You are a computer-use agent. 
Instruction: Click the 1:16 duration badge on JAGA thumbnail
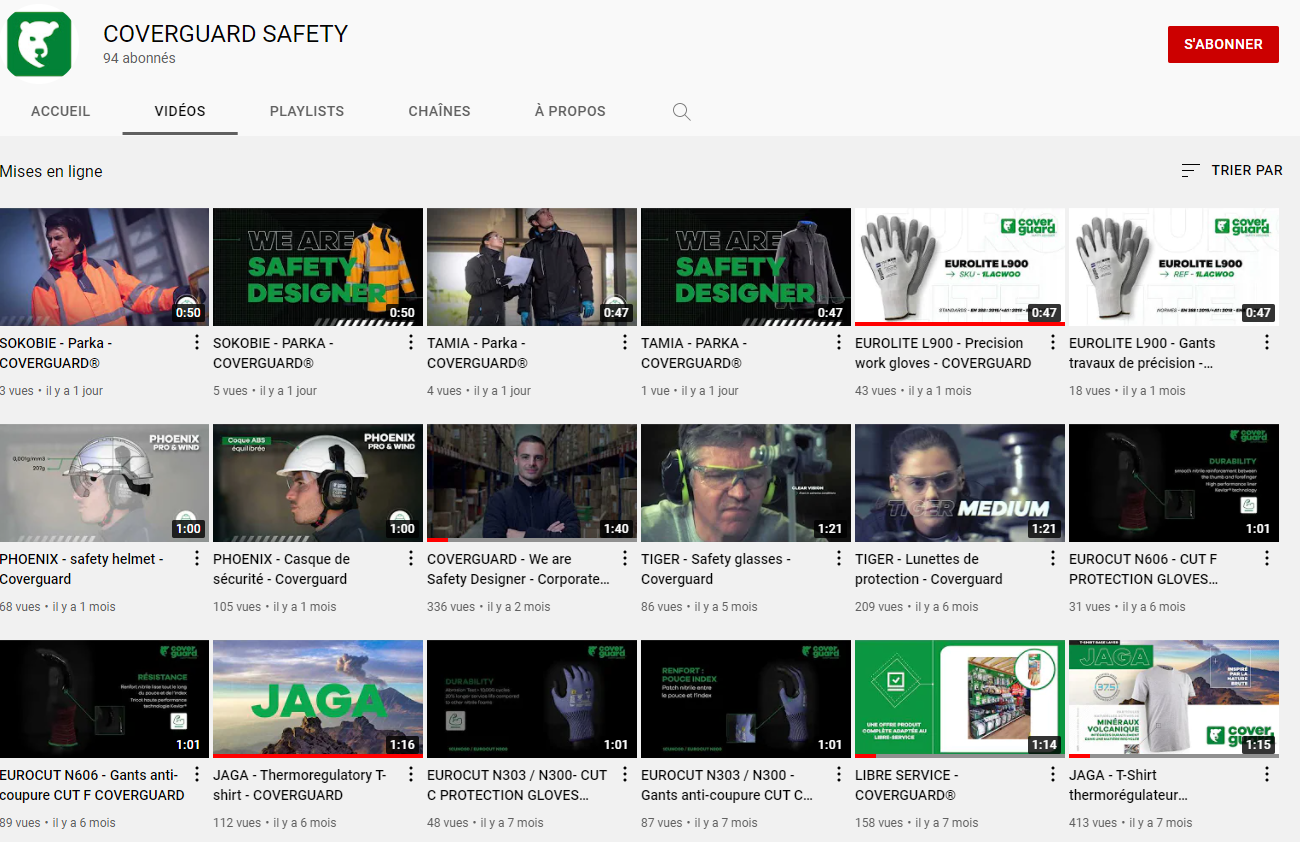[x=403, y=745]
